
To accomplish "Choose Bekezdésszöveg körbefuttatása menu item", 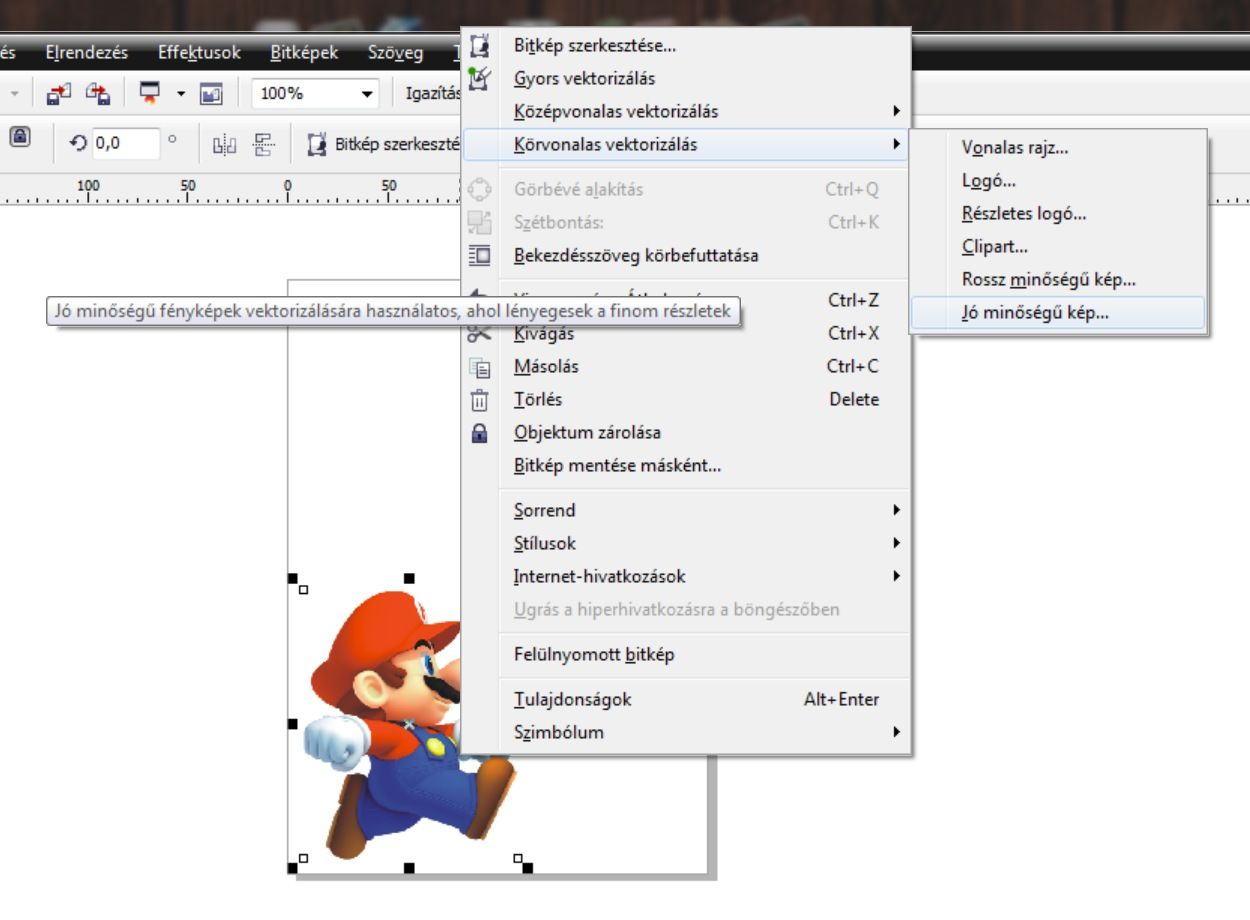I will (685, 255).
